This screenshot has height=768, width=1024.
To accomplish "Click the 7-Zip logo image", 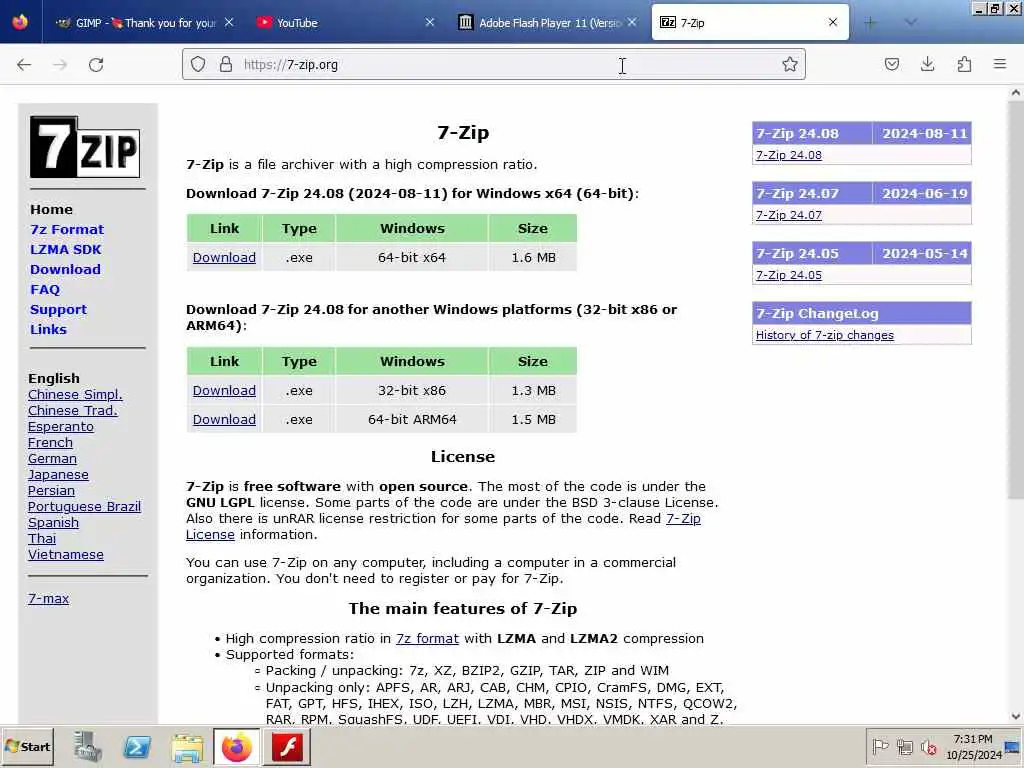I will point(85,147).
